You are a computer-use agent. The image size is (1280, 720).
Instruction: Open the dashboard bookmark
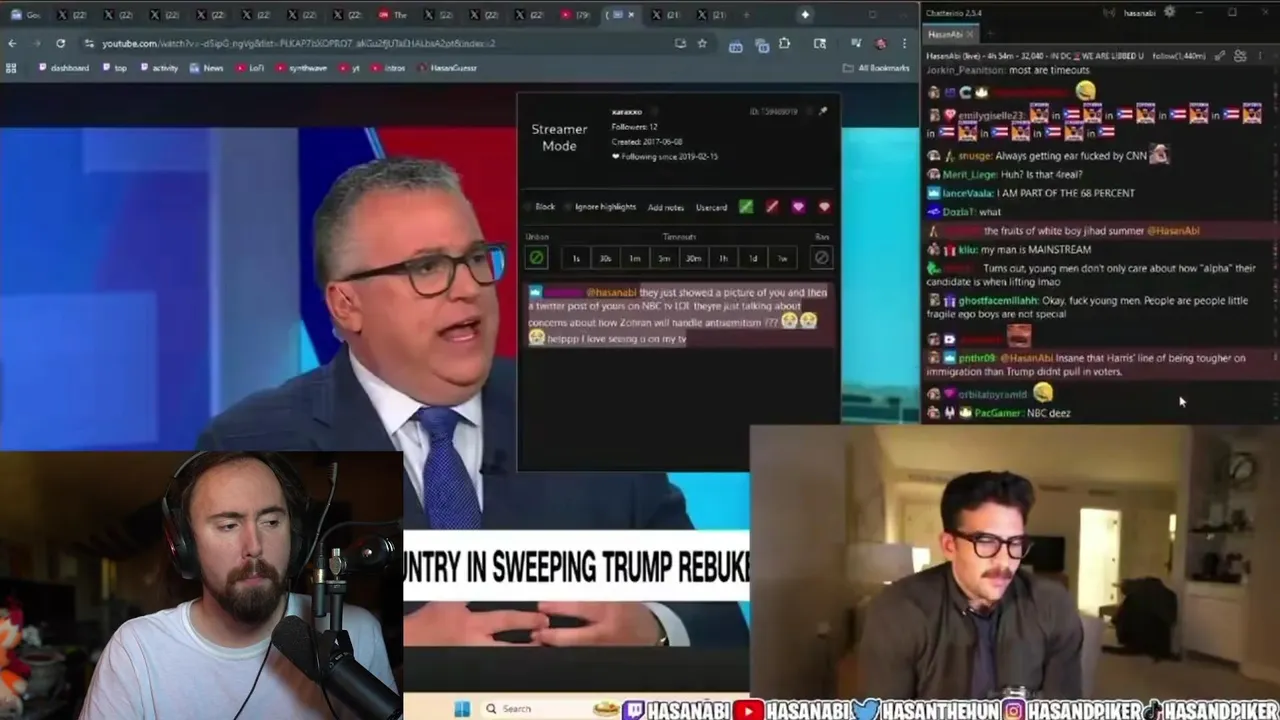click(64, 68)
